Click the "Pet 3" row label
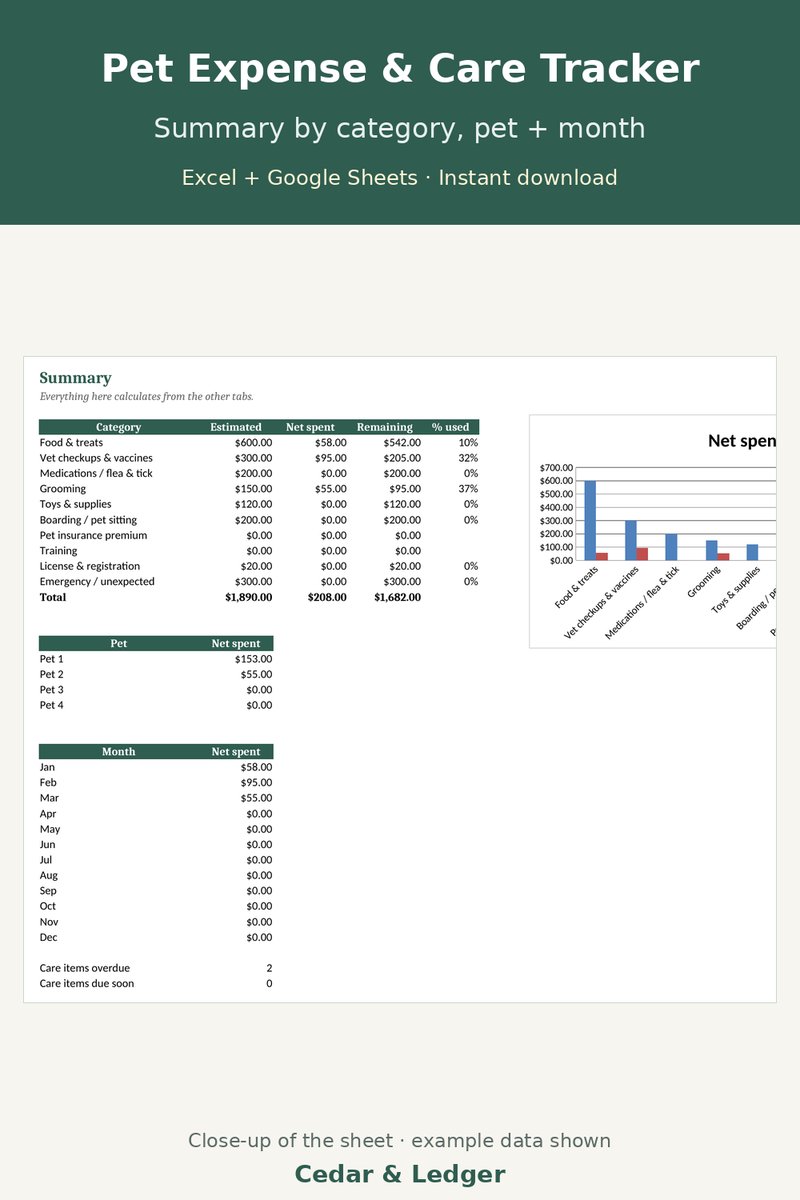Screen dimensions: 800x1200 51,690
